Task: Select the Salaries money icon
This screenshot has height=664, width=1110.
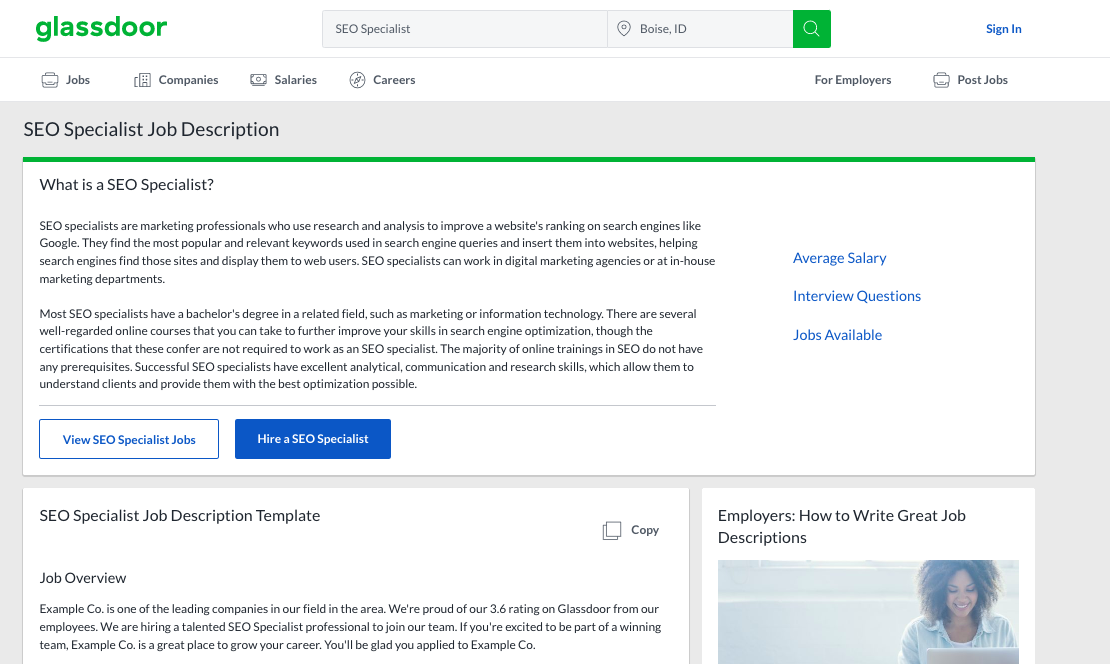Action: pyautogui.click(x=258, y=79)
